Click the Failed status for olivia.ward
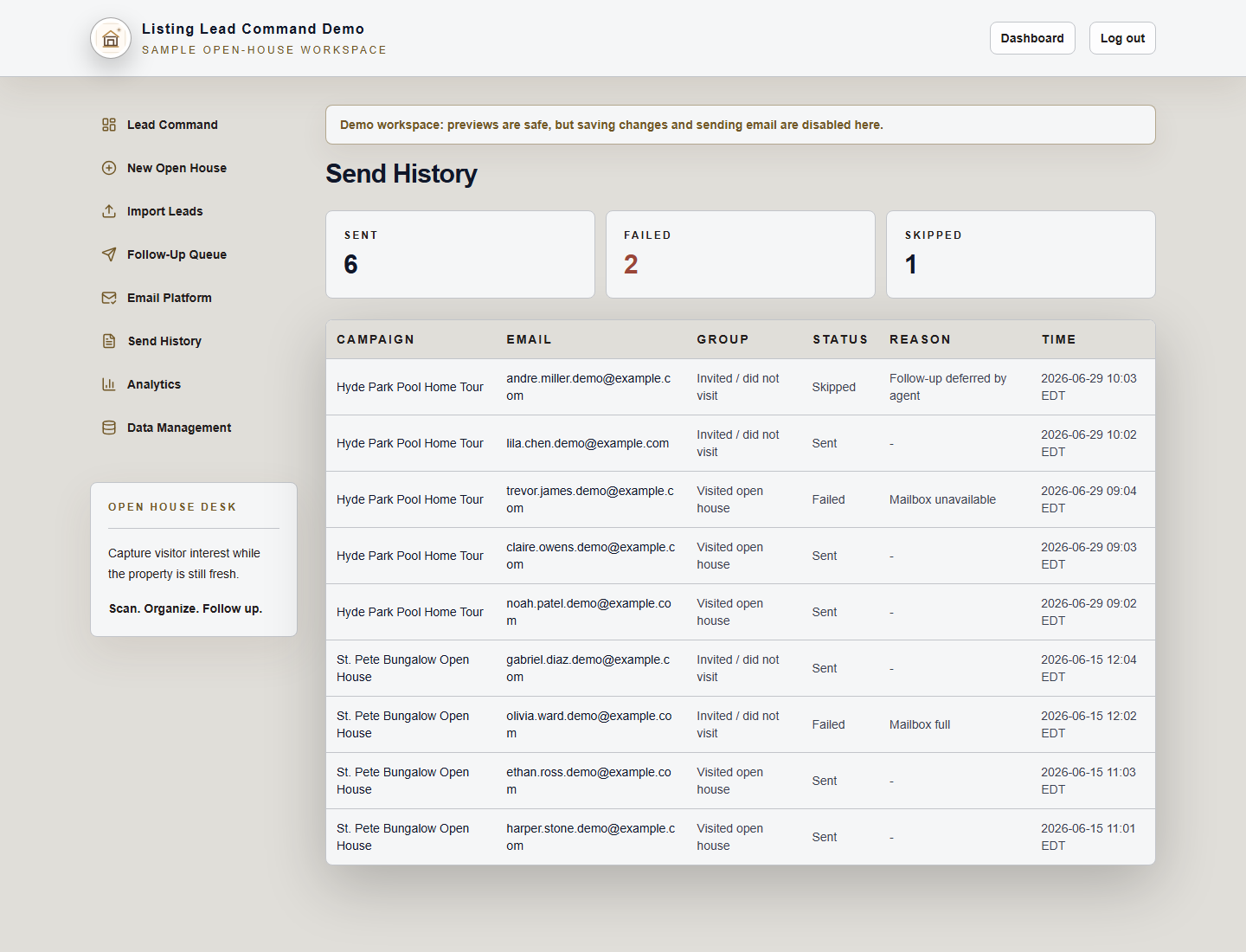Image resolution: width=1246 pixels, height=952 pixels. click(828, 724)
